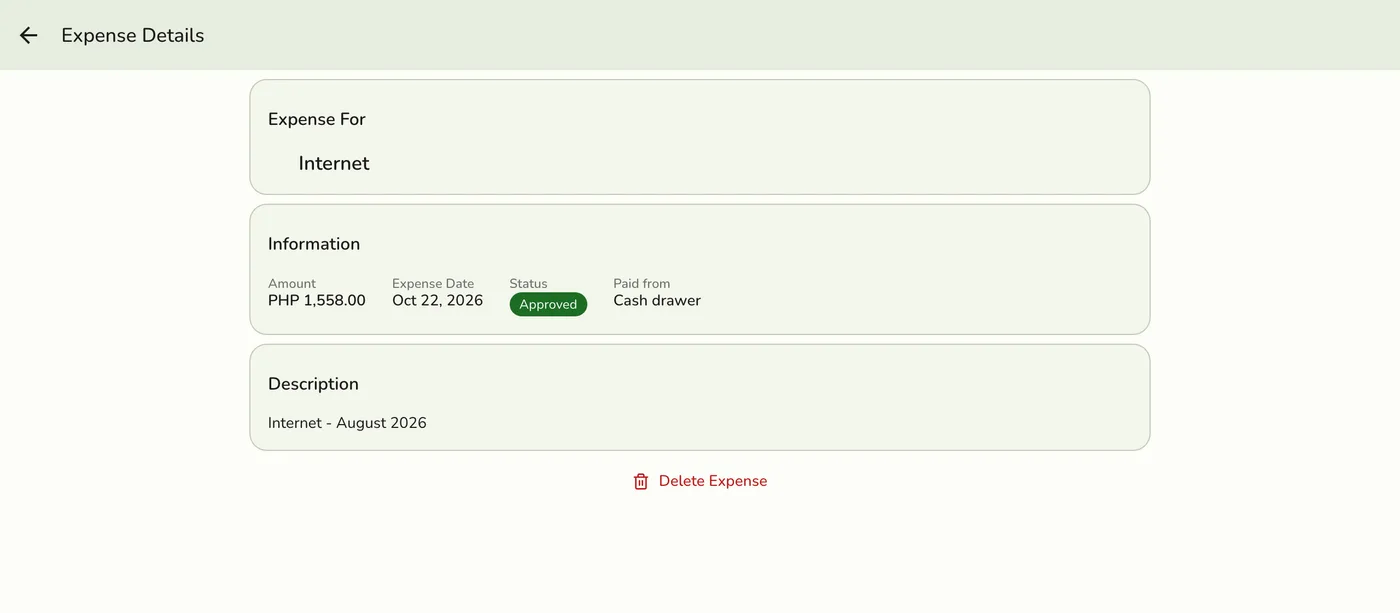The image size is (1400, 613).
Task: Select the Expense Details page title
Action: pos(133,35)
